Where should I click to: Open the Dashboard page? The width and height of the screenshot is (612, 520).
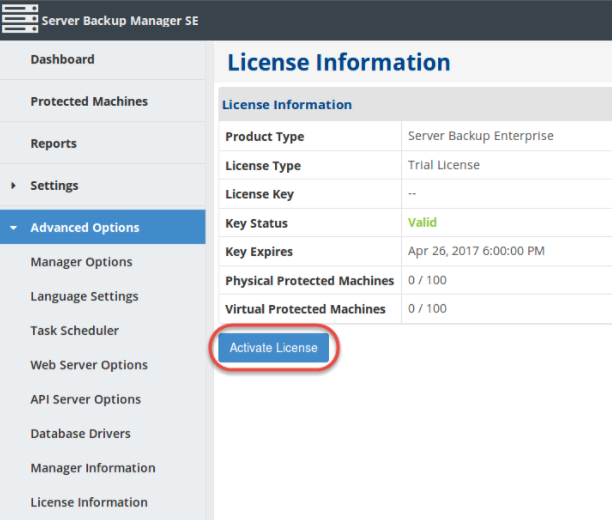pos(62,59)
